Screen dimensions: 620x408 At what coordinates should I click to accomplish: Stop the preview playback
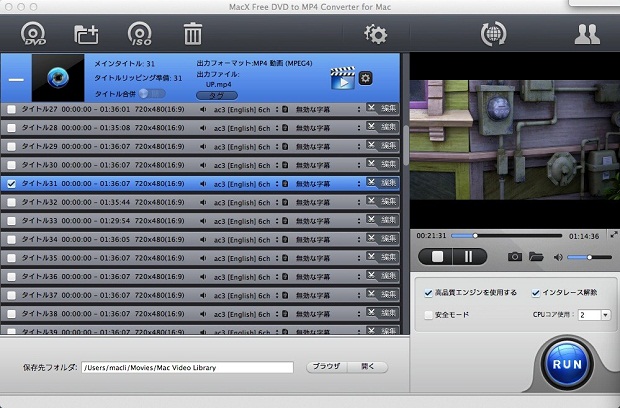pyautogui.click(x=437, y=257)
